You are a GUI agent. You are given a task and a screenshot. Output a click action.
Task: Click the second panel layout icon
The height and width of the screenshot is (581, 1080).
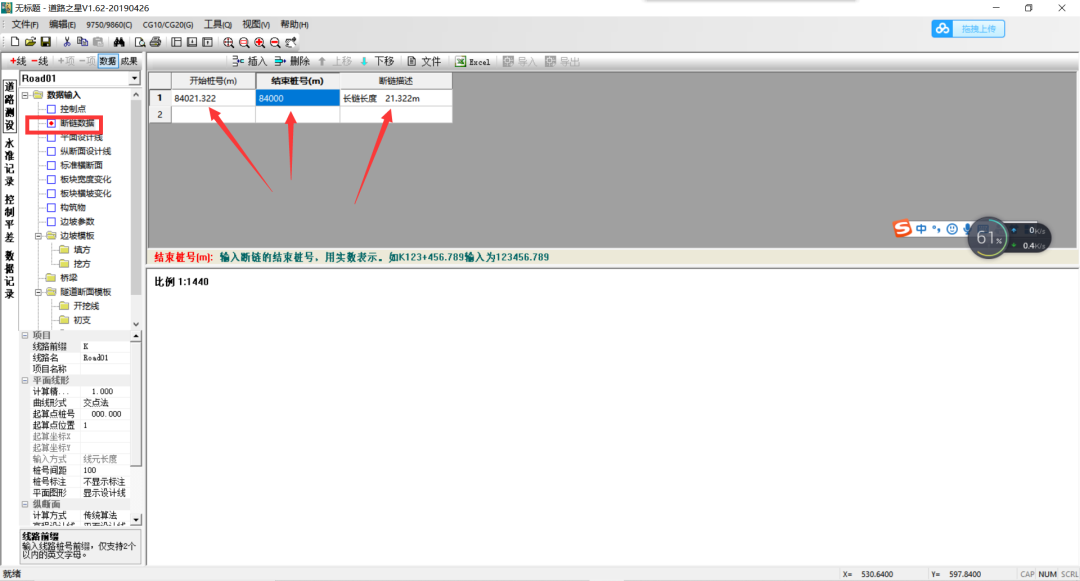(191, 43)
